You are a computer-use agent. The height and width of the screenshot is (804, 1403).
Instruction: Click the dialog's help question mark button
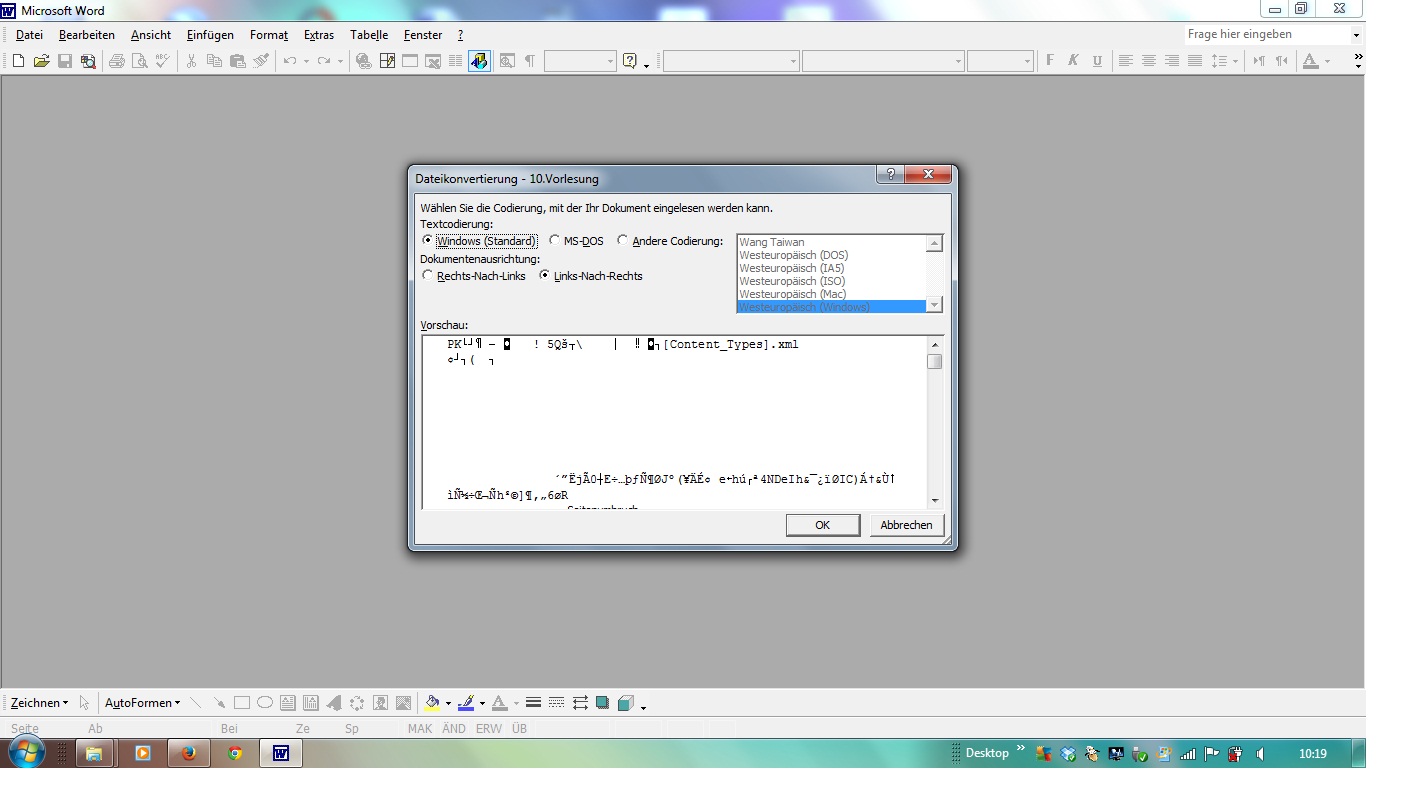point(890,174)
